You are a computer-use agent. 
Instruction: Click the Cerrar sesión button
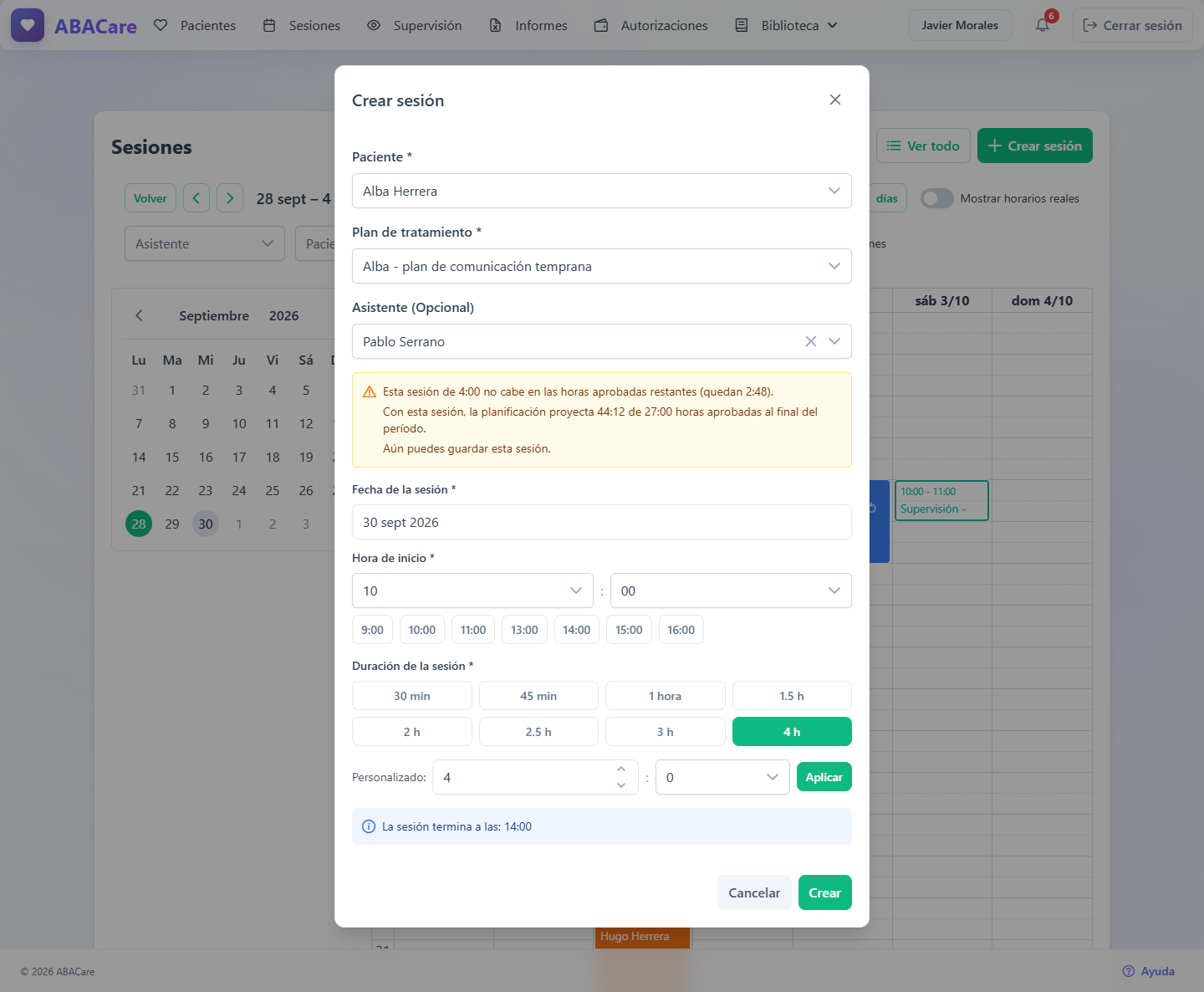click(x=1132, y=25)
